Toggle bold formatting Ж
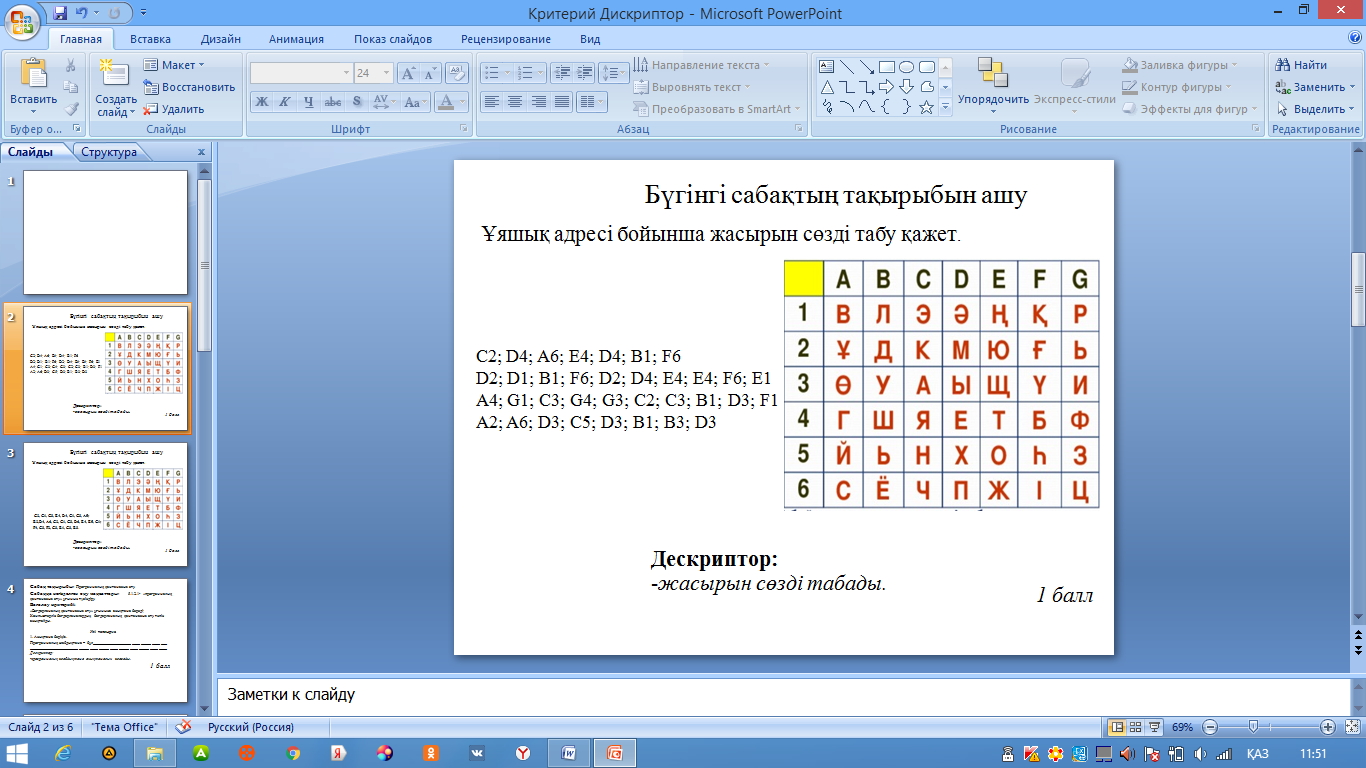 [x=261, y=102]
